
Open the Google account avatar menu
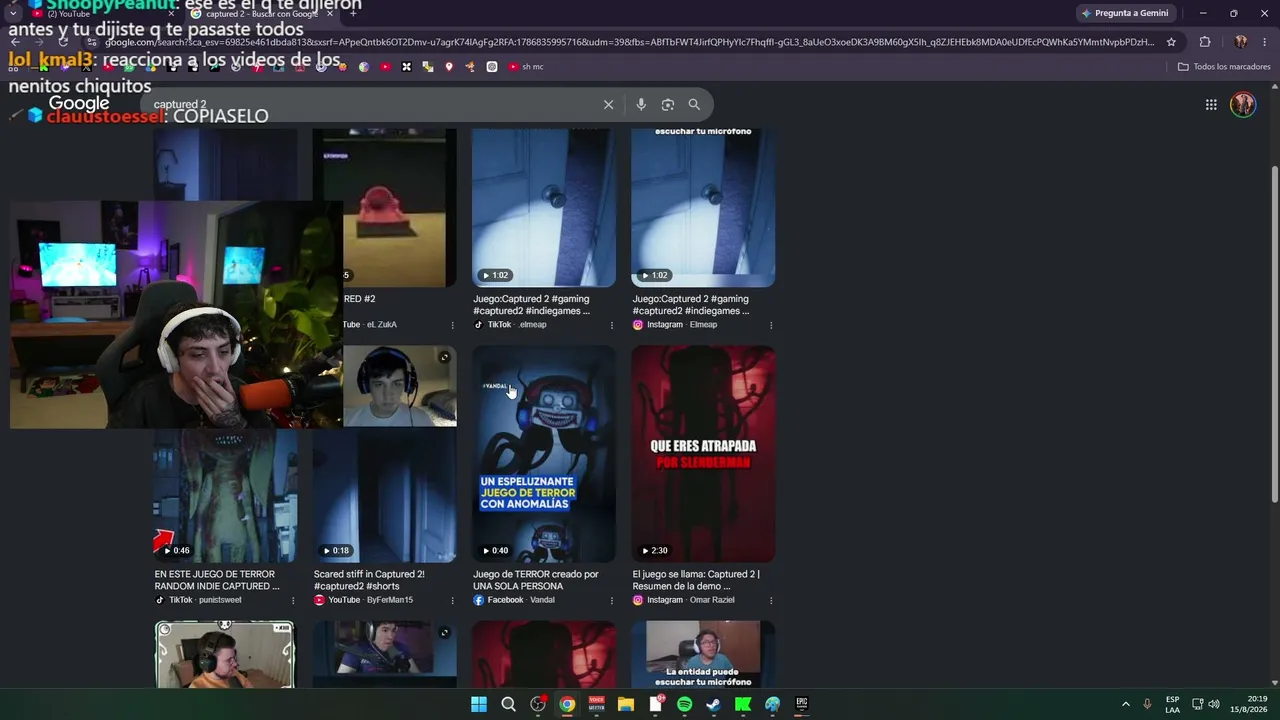point(1243,104)
